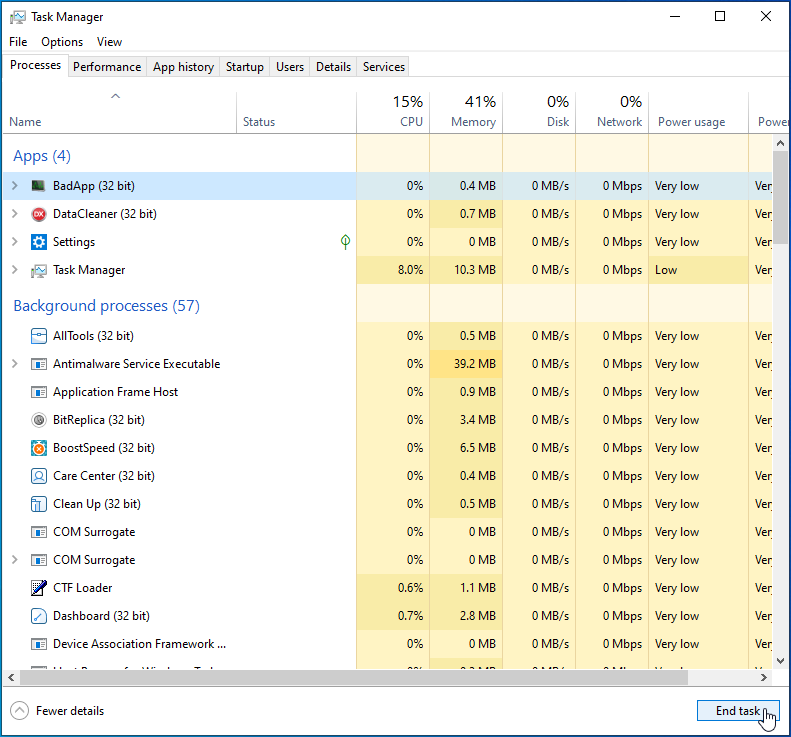Expand the Antimalware Service Executable entry
The width and height of the screenshot is (791, 737).
14,364
